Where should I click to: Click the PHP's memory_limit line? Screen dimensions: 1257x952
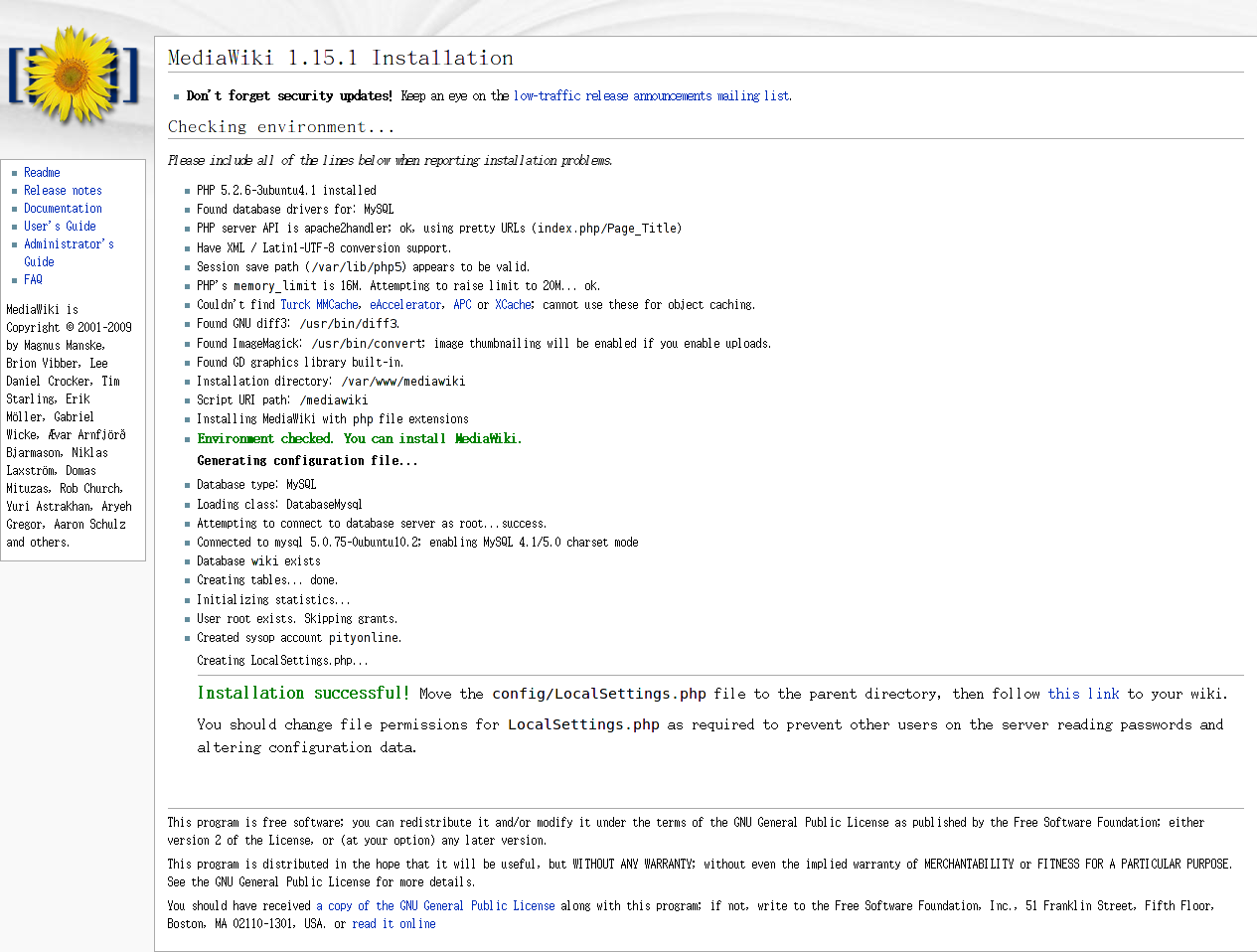click(x=398, y=286)
